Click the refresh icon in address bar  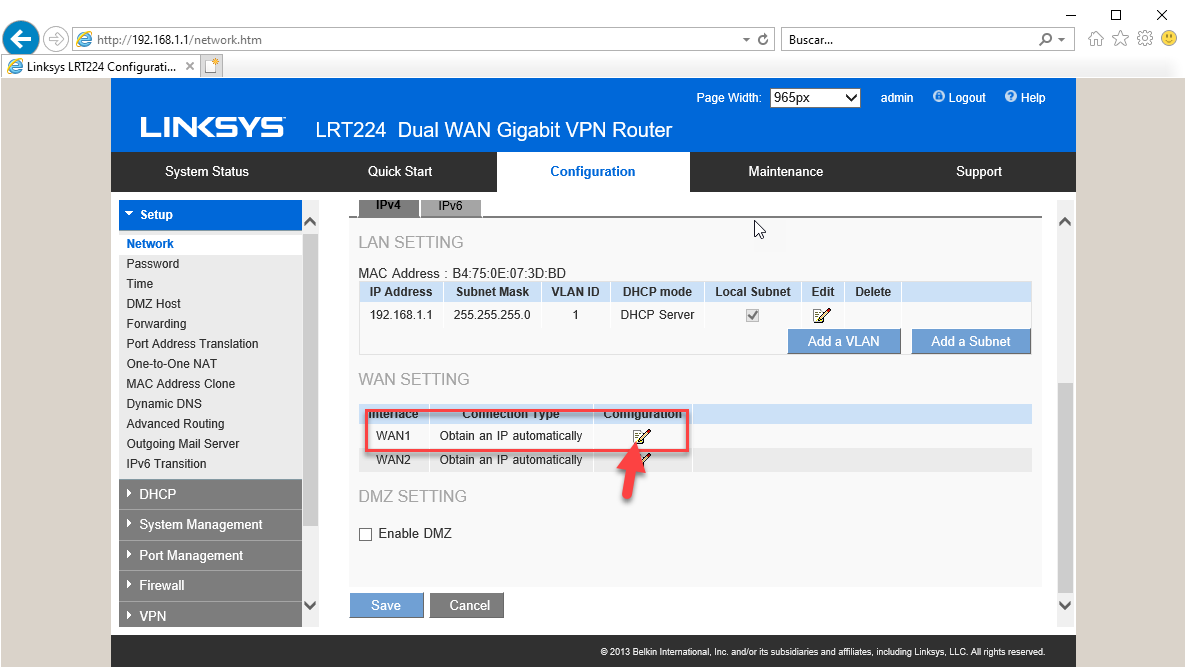point(764,40)
